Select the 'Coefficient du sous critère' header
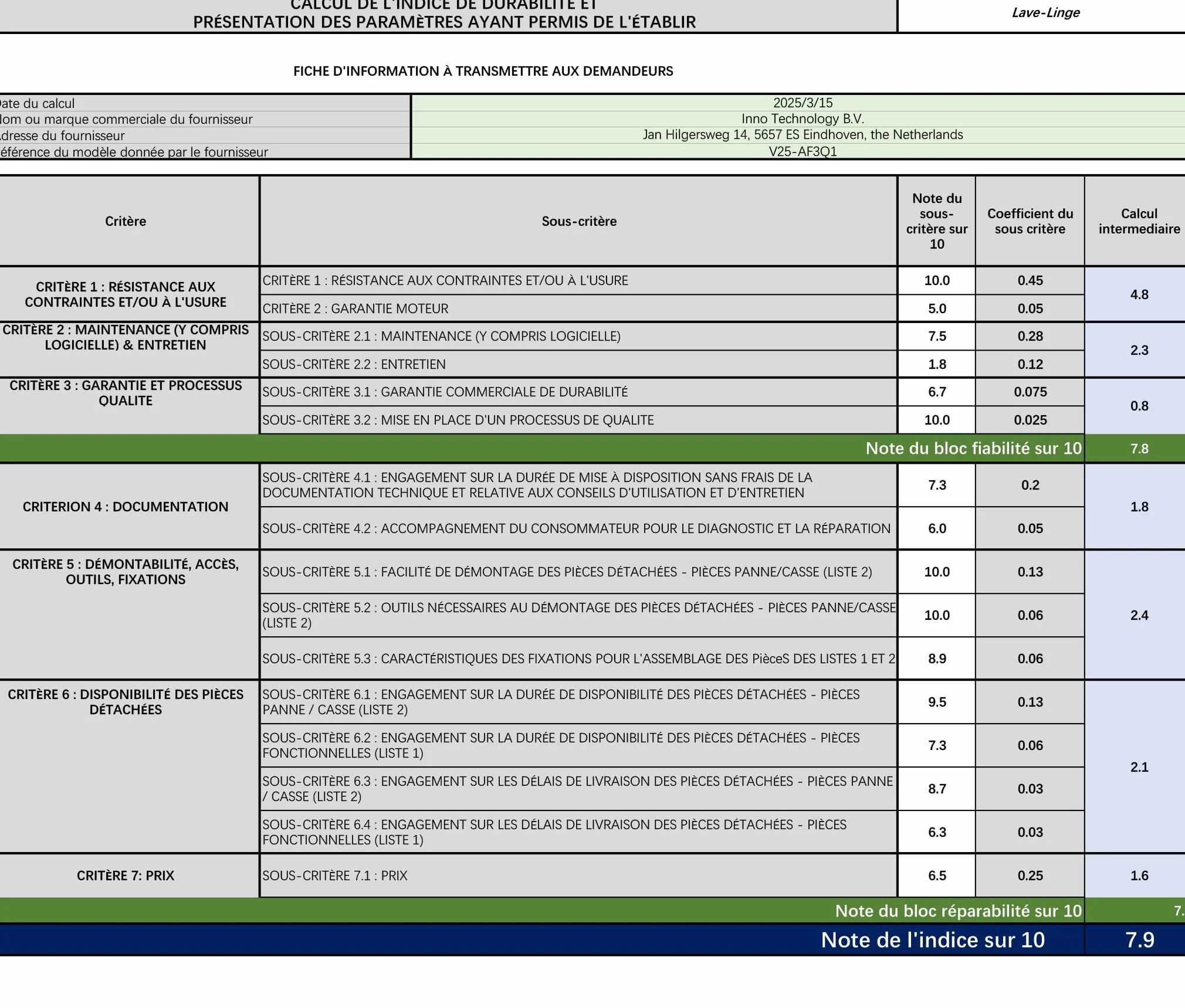The width and height of the screenshot is (1185, 1008). (x=1030, y=221)
